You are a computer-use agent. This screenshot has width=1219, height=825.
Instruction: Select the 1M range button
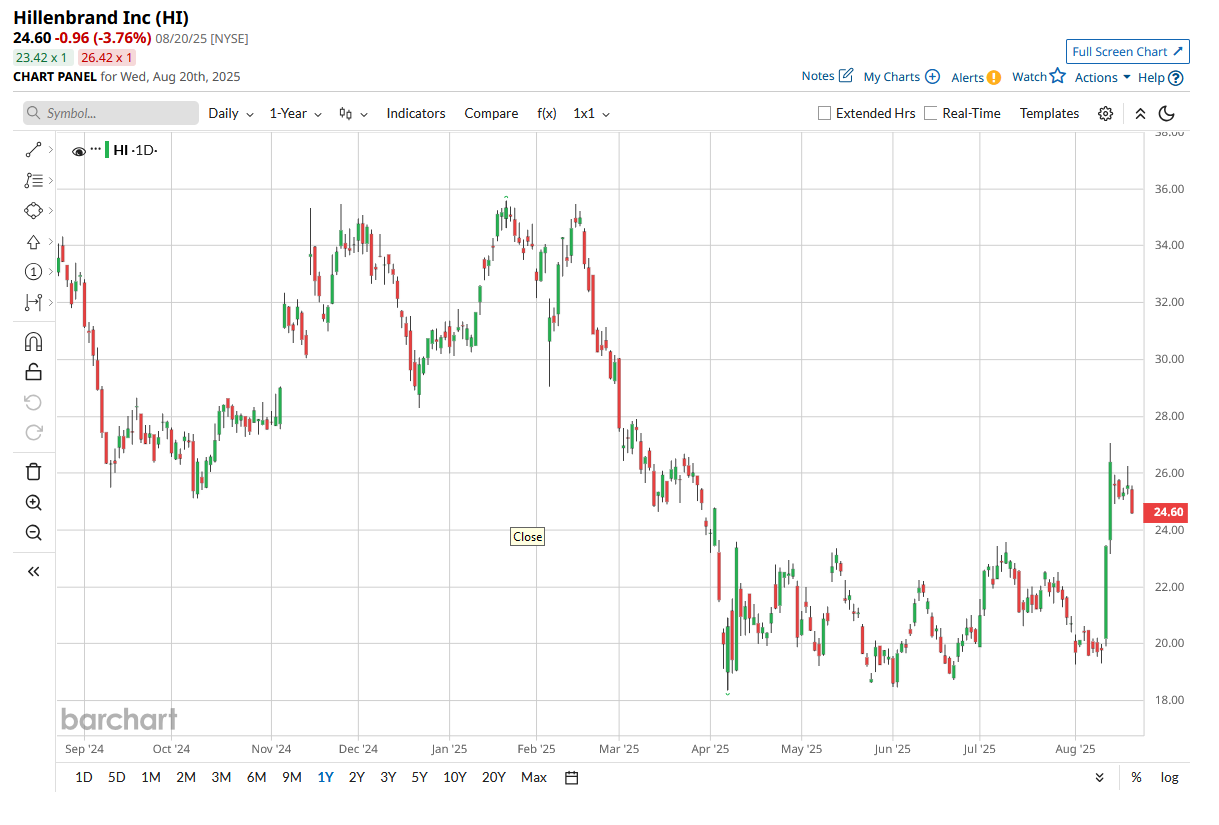click(x=151, y=777)
